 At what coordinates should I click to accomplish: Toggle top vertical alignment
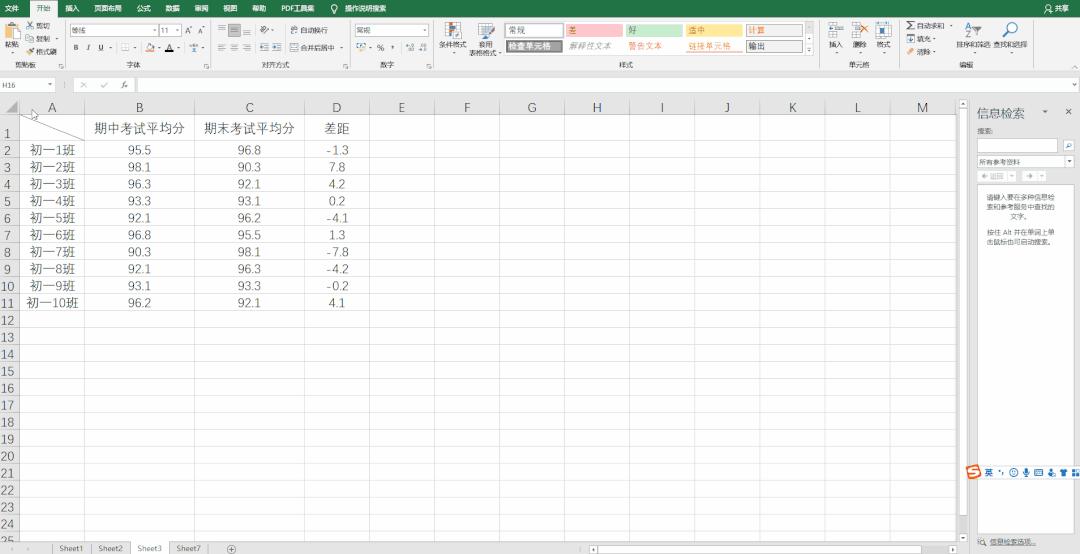[x=222, y=30]
